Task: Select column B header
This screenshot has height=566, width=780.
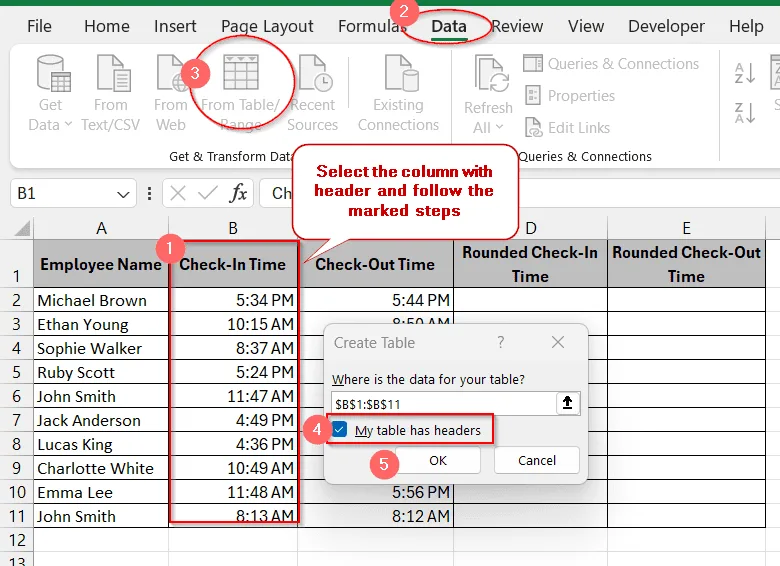Action: pyautogui.click(x=233, y=228)
